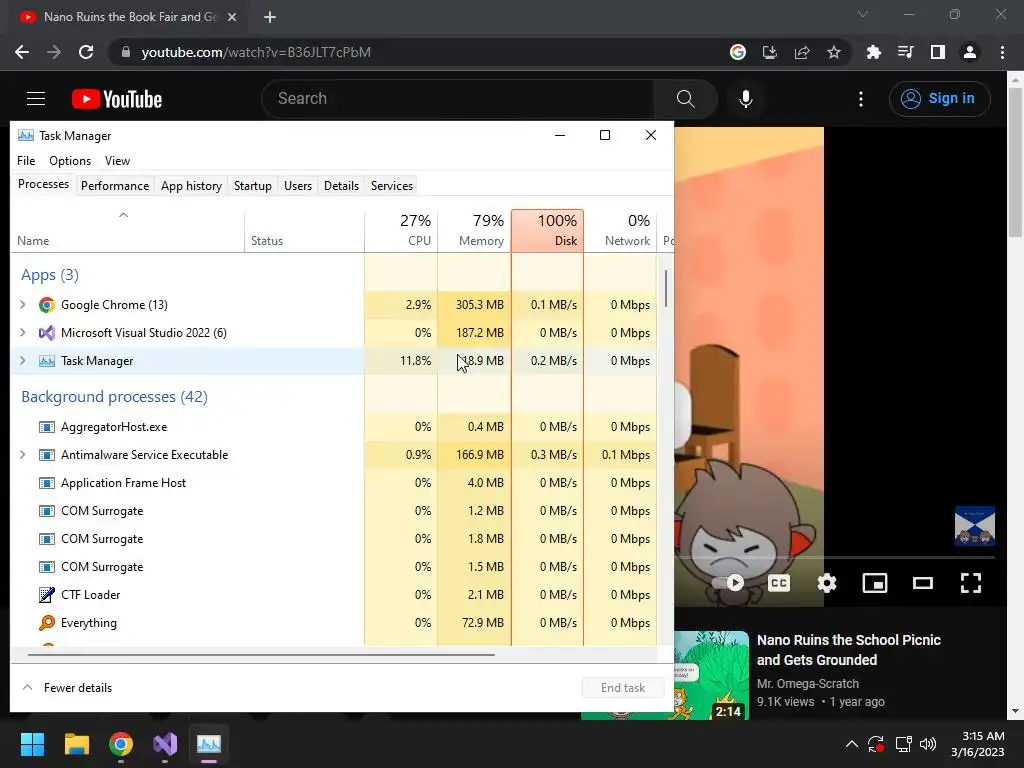Screen dimensions: 1024x768
Task: Go to Services tab
Action: point(392,186)
